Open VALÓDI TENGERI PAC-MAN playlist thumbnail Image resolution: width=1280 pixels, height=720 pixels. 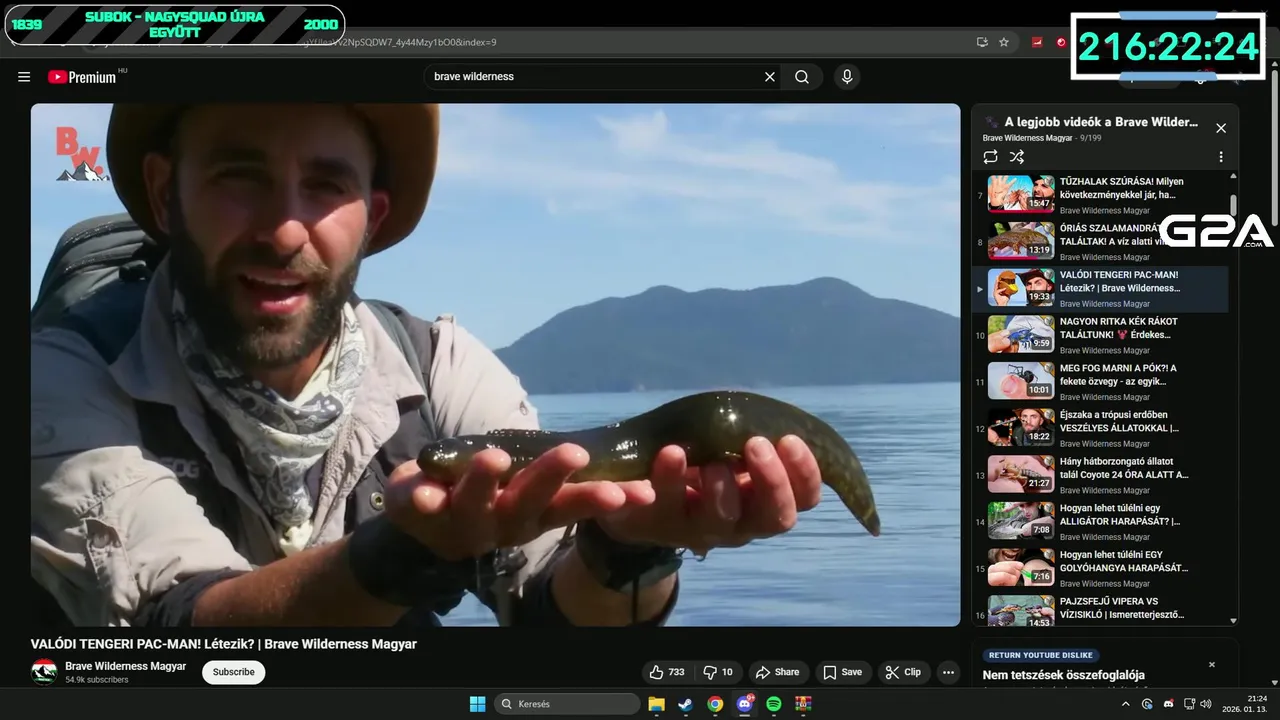coord(1021,287)
